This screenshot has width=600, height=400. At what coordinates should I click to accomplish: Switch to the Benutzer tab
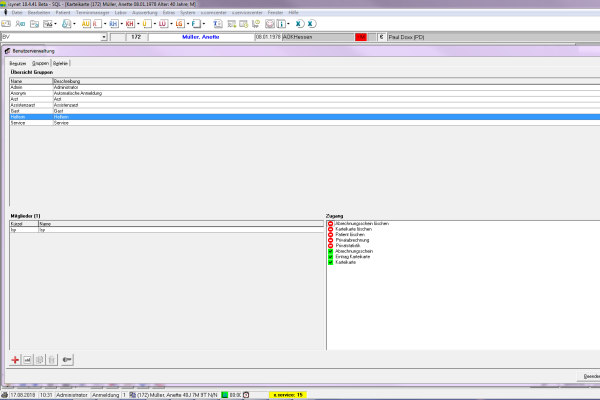pos(18,63)
